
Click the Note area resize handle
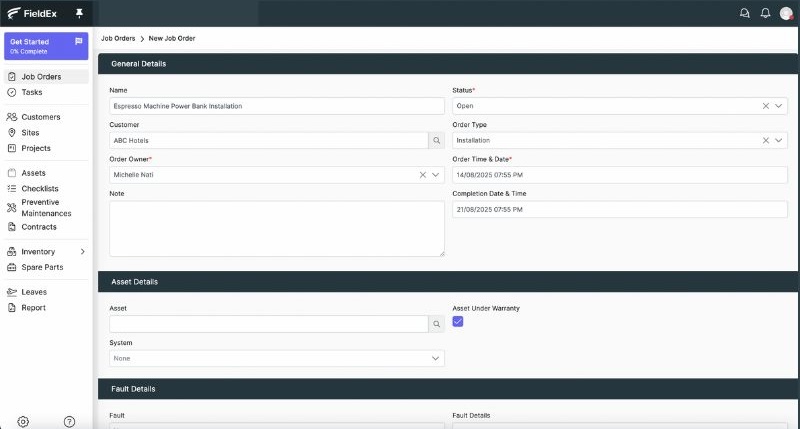coord(441,253)
